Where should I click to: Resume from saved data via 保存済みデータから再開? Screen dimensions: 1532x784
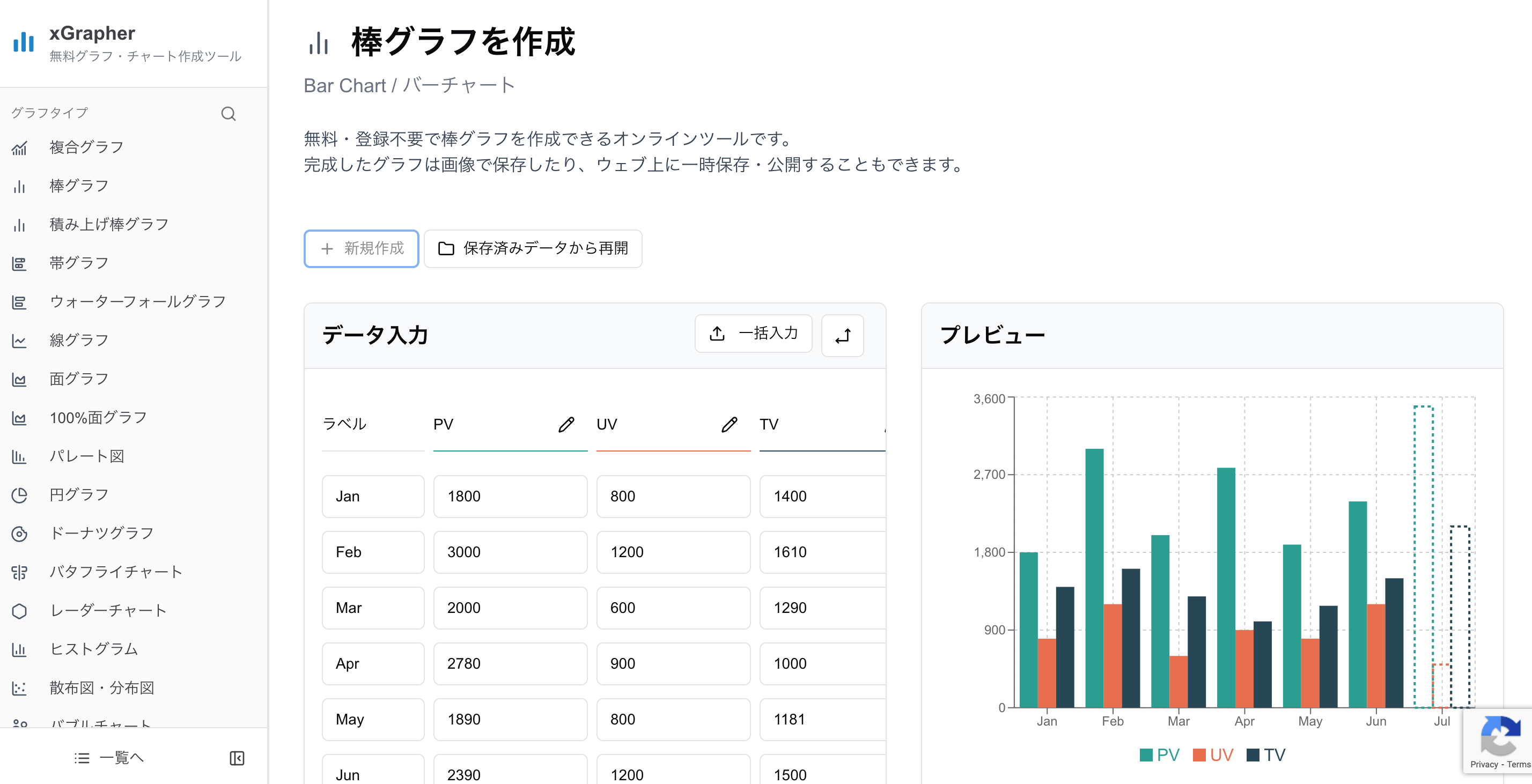pos(532,248)
